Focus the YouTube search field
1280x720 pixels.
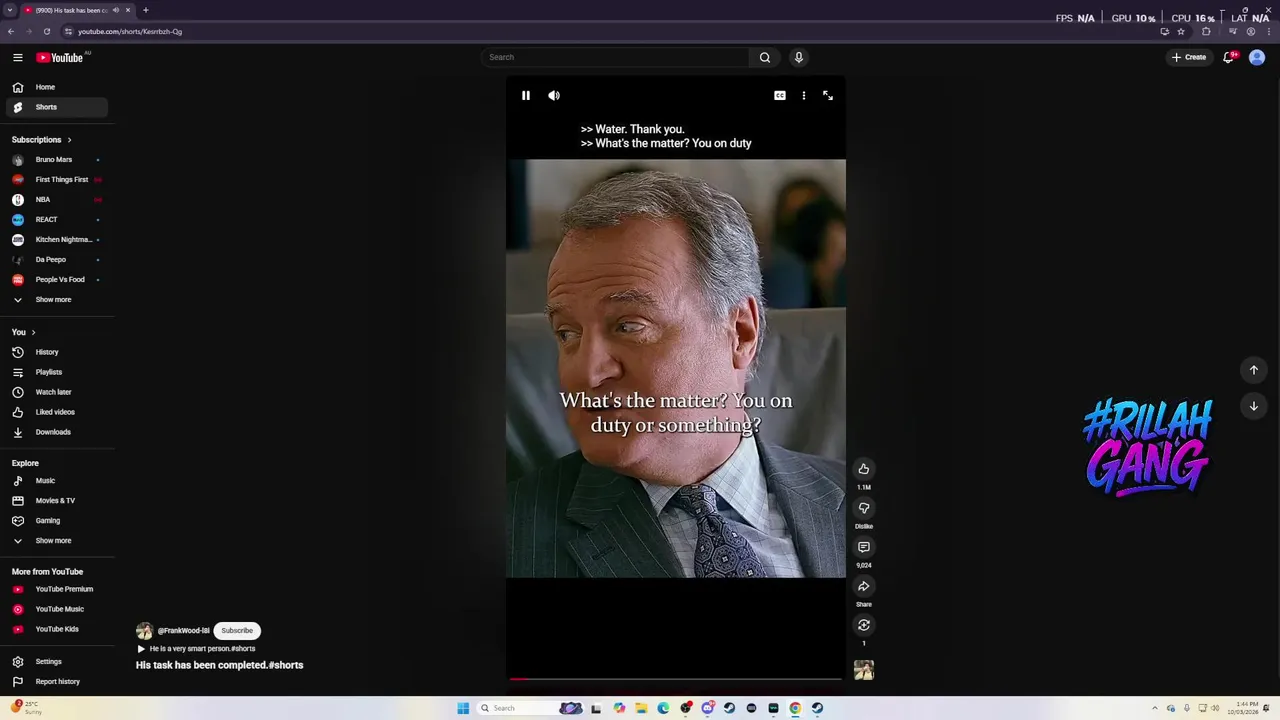click(x=615, y=57)
